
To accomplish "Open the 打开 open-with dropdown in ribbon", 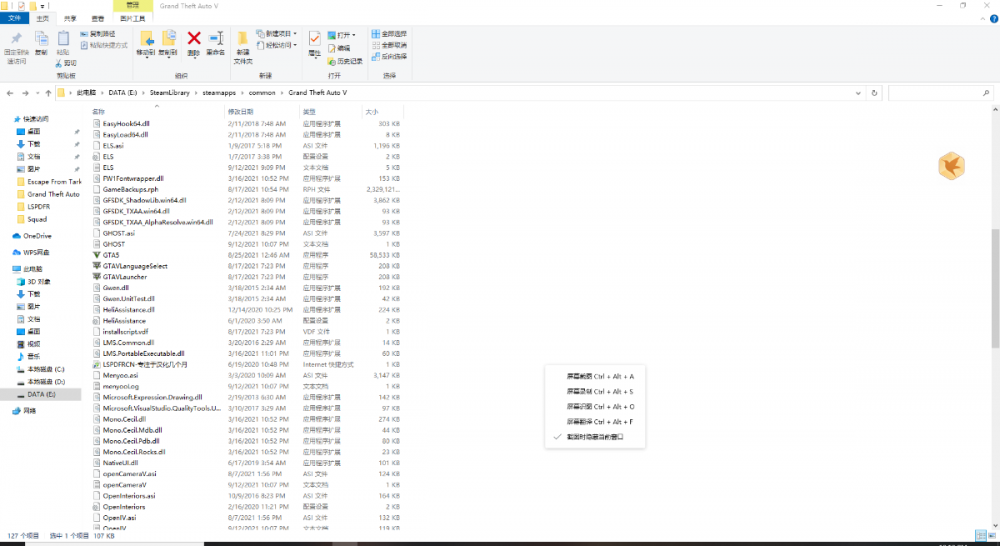I will point(342,35).
